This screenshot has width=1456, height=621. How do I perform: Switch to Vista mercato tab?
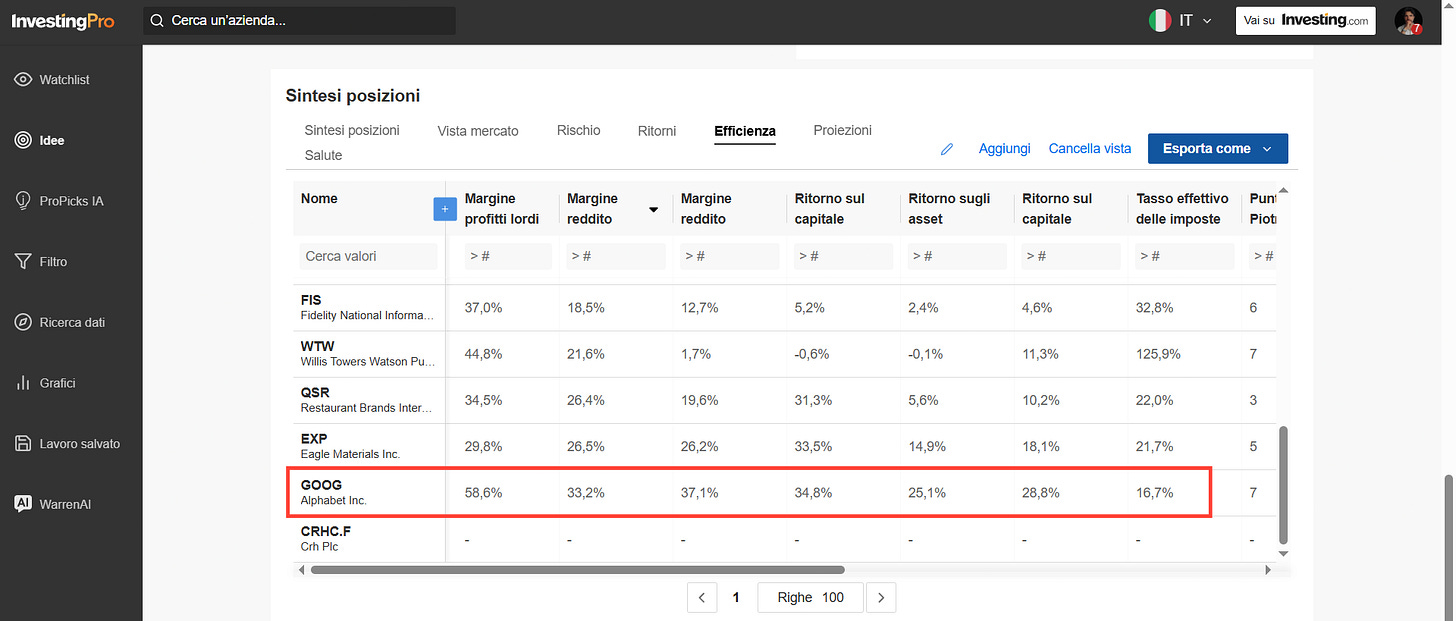478,130
